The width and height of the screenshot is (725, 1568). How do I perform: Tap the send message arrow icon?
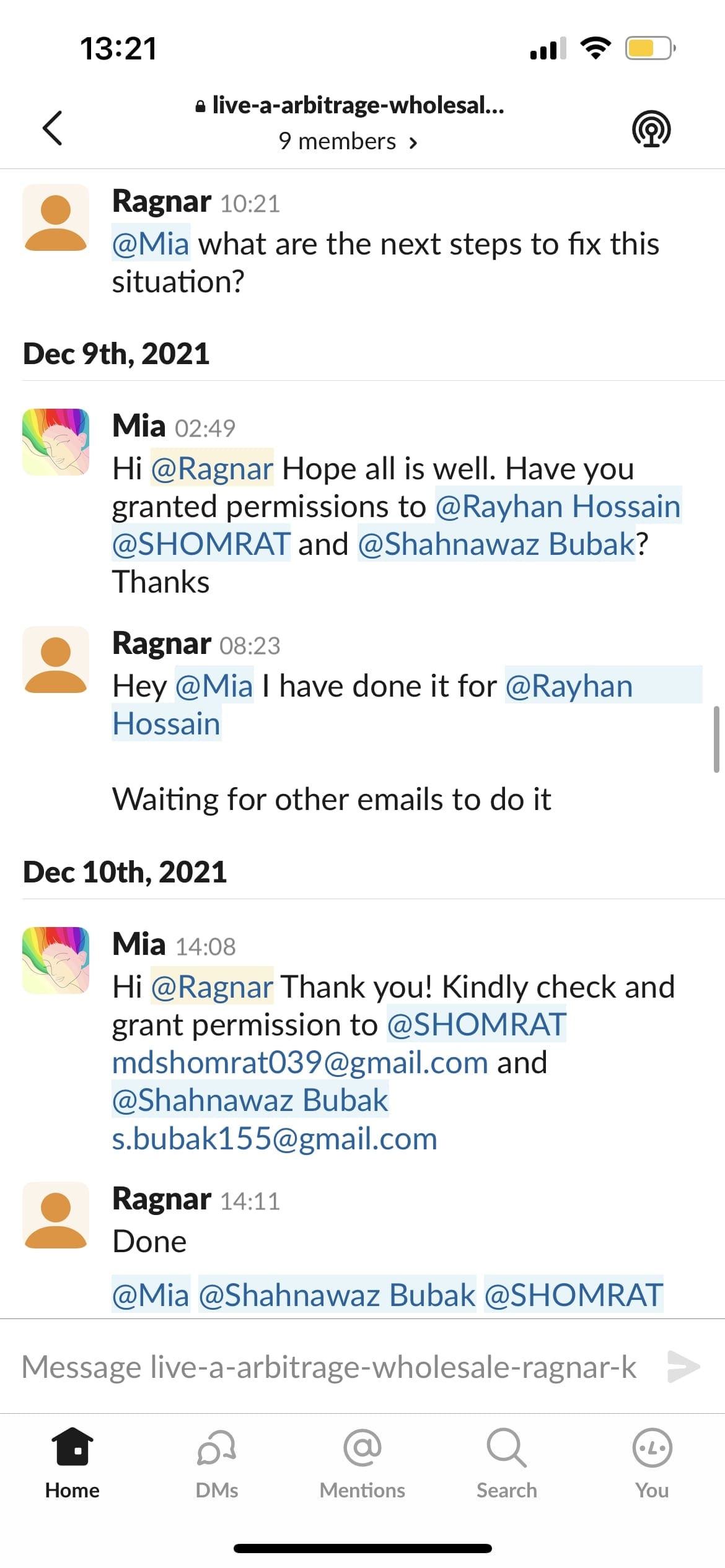683,1366
